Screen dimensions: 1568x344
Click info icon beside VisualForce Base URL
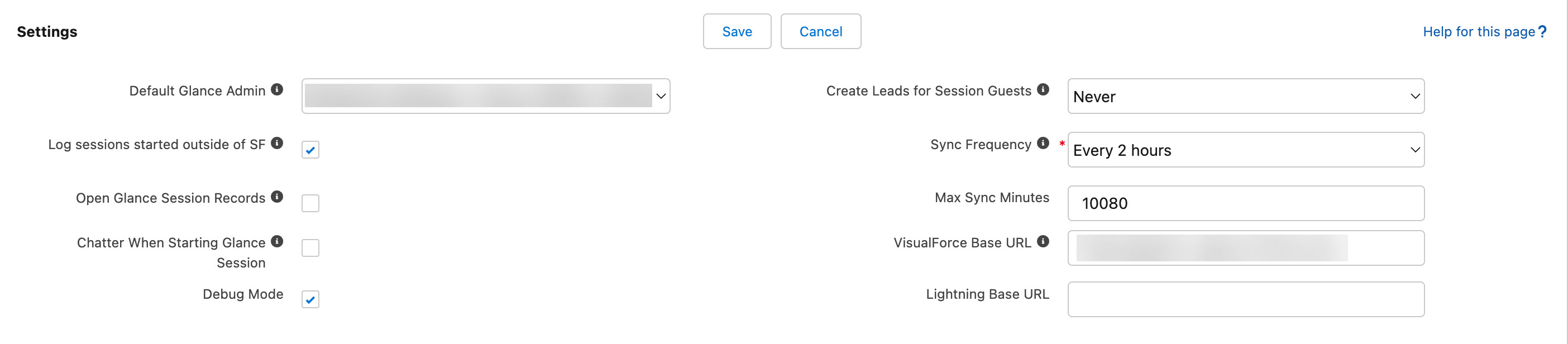(x=1043, y=241)
